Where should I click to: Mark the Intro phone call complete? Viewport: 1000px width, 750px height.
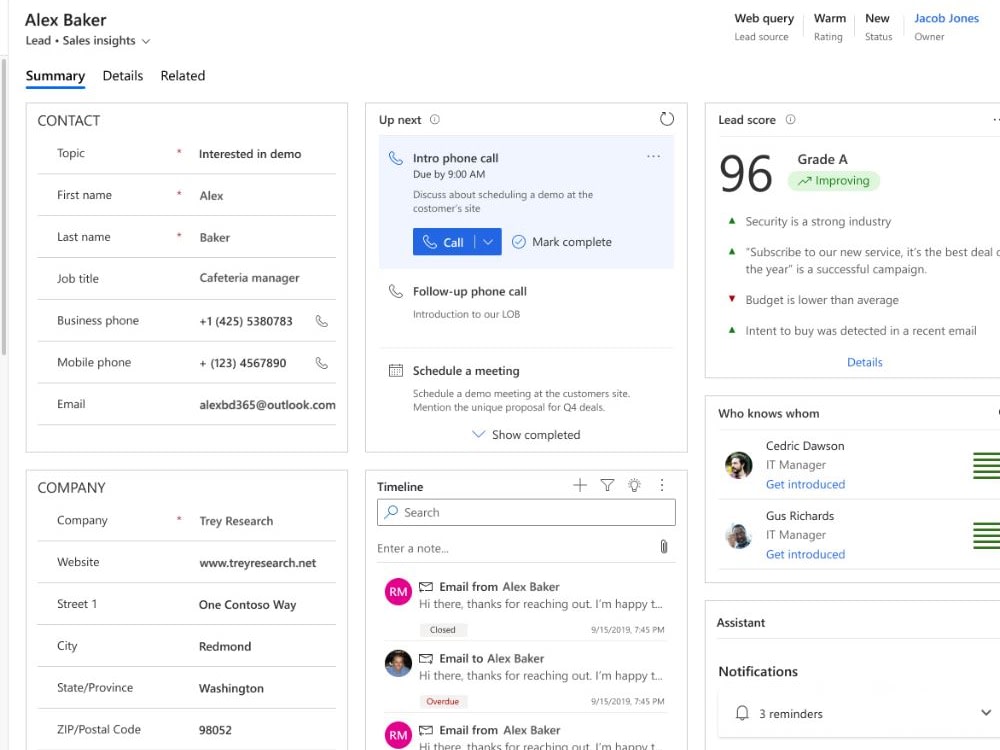[562, 241]
